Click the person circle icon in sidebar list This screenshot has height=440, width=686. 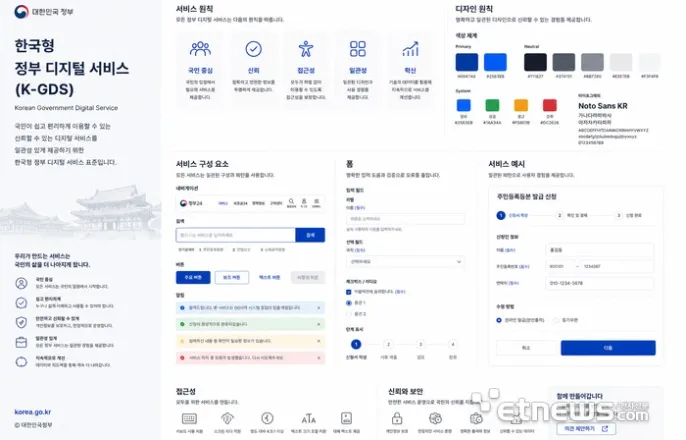[x=21, y=283]
